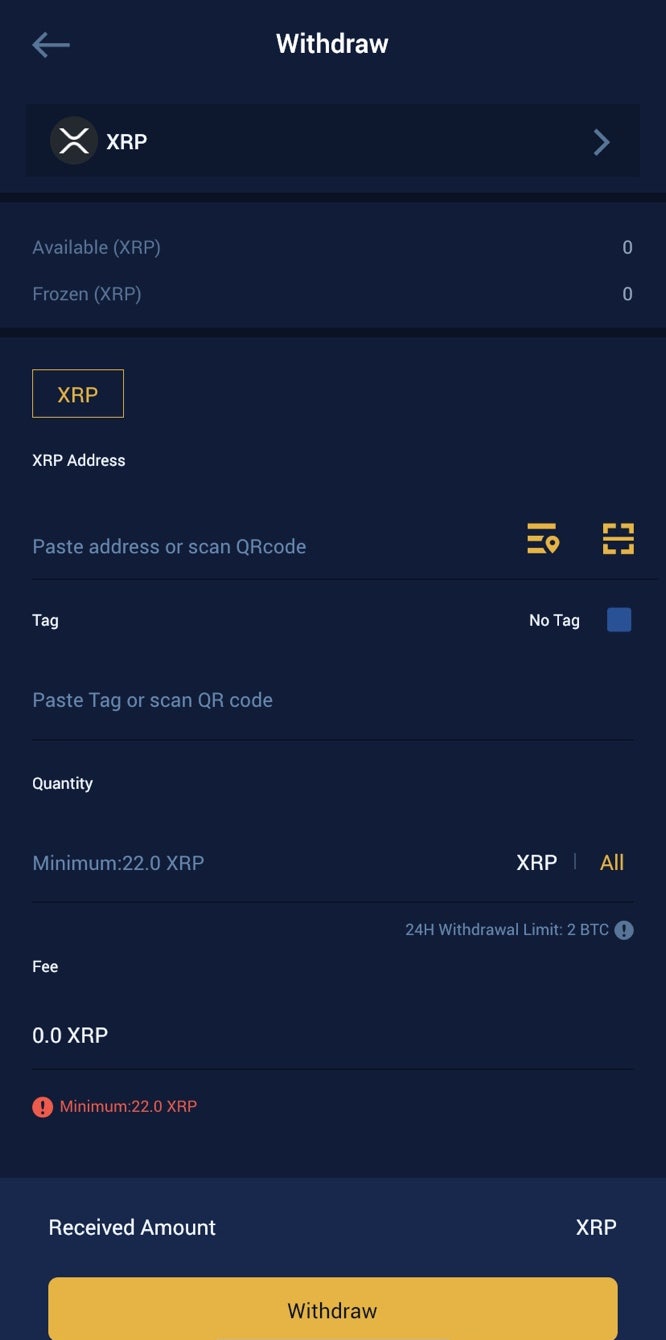Tap the Available (XRP) balance row
The height and width of the screenshot is (1340, 666).
(x=332, y=247)
